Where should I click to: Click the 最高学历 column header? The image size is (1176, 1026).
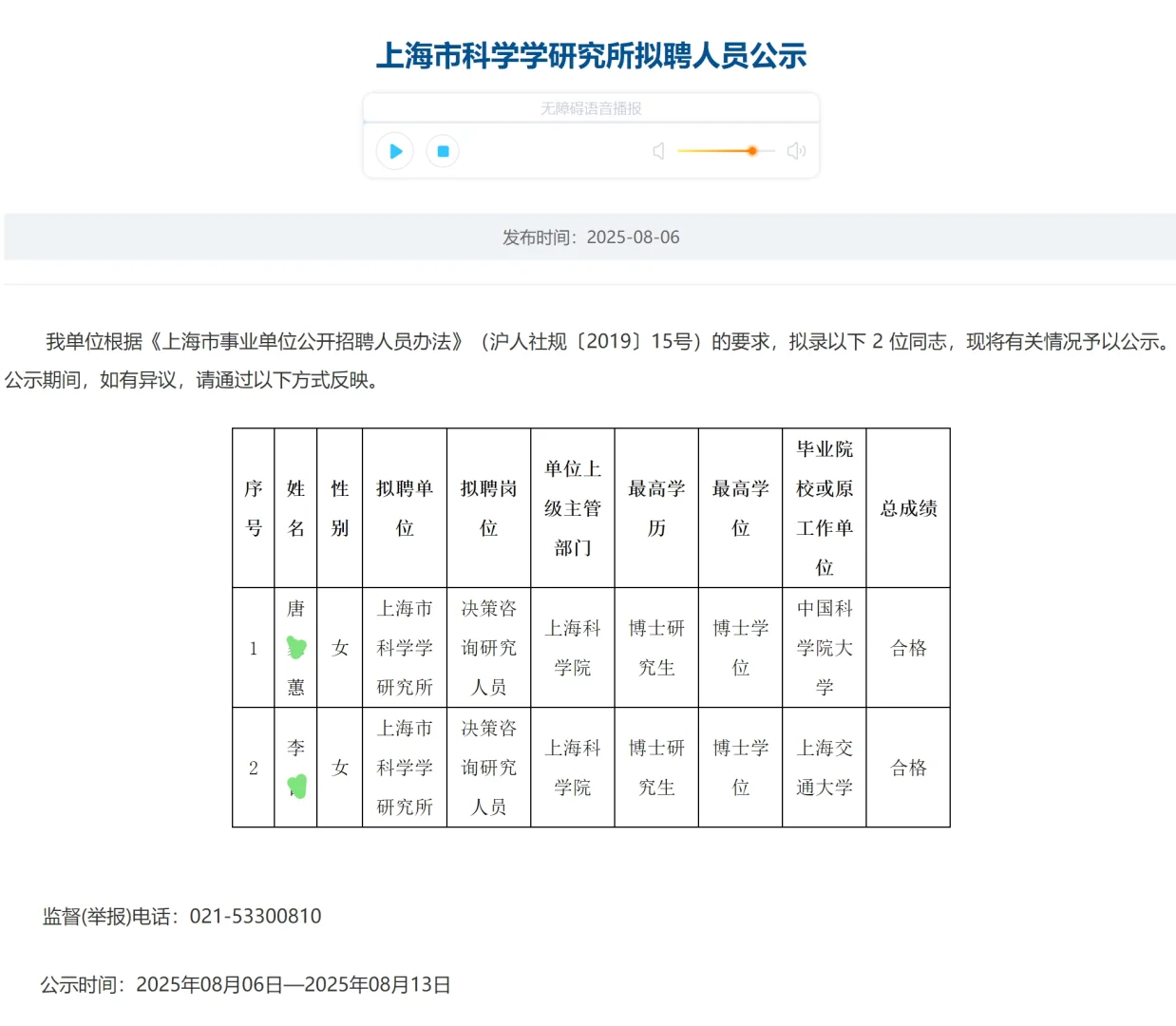[x=656, y=508]
